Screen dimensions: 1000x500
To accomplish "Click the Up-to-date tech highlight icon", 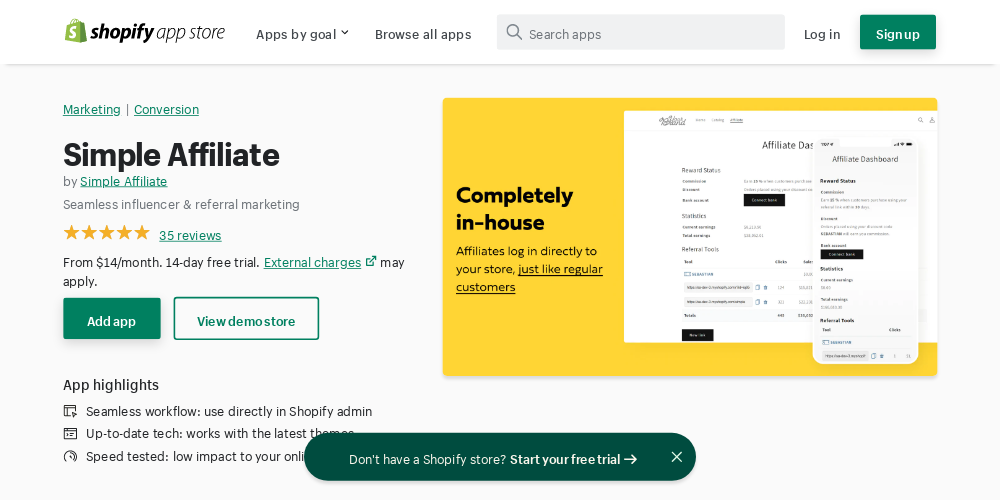I will pos(70,433).
